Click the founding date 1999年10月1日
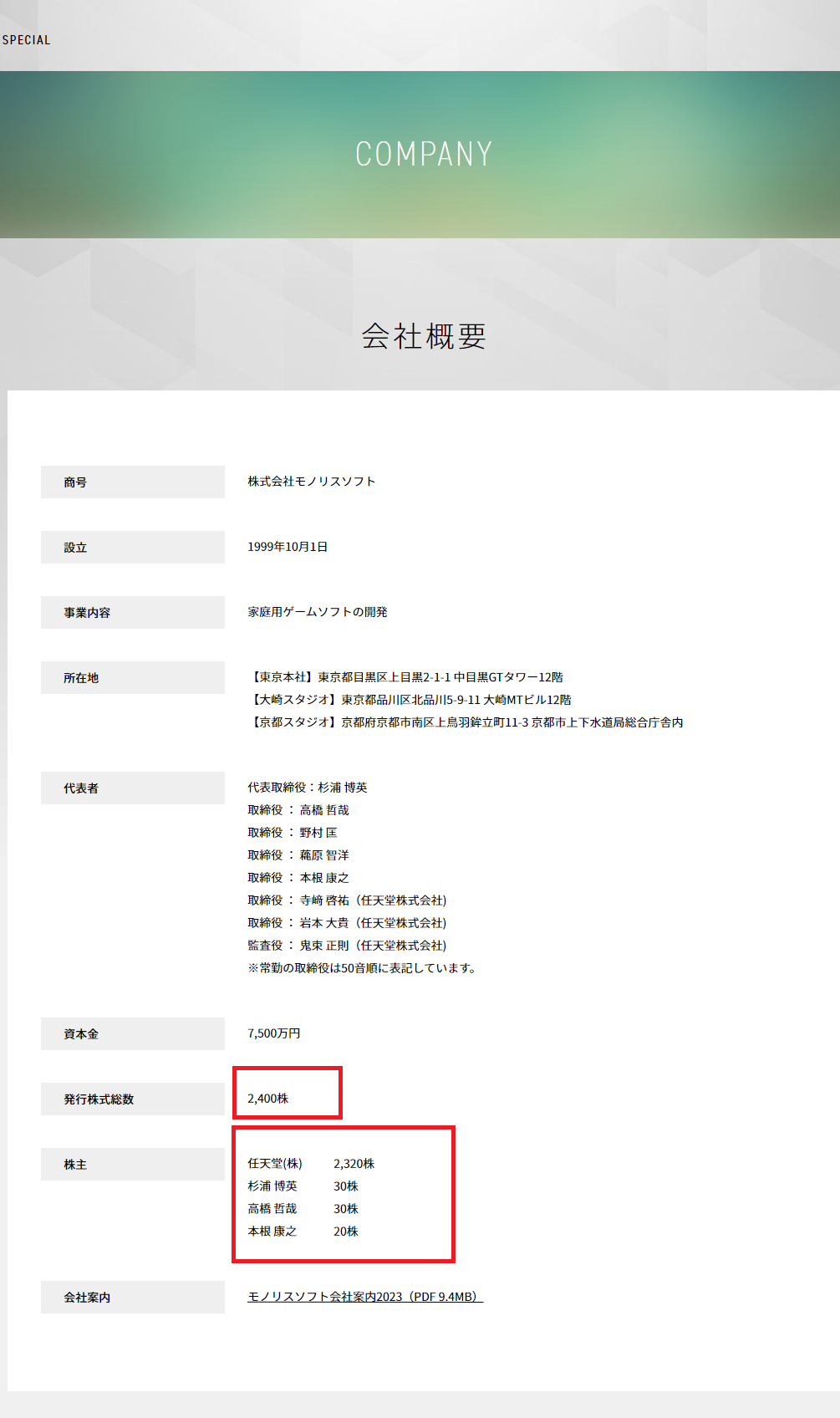This screenshot has width=840, height=1418. 288,547
